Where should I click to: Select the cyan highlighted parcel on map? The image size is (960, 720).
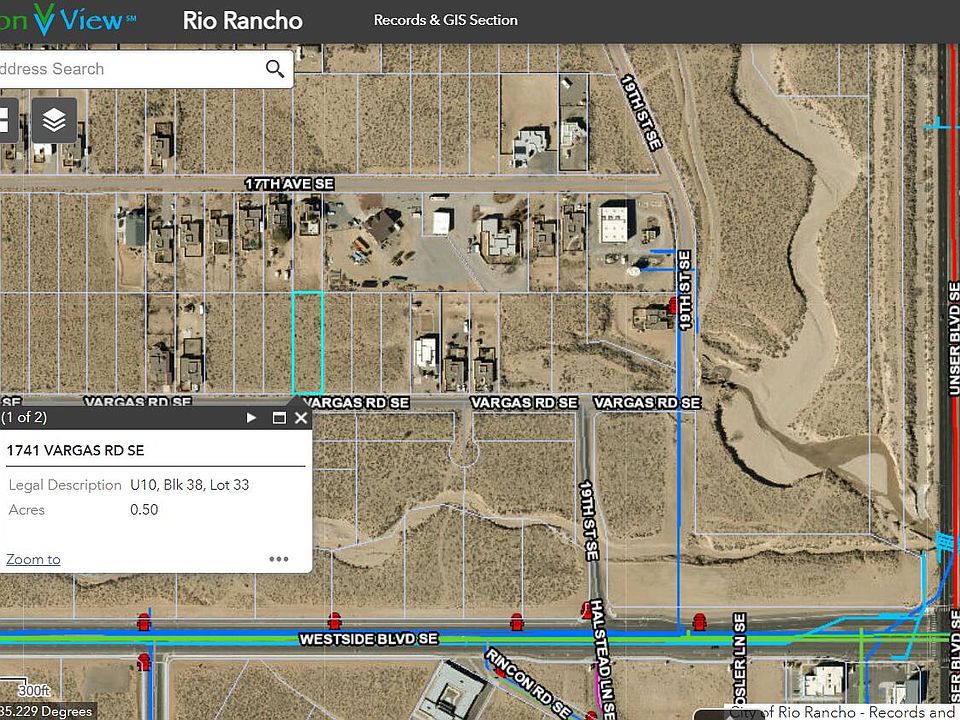pos(308,342)
